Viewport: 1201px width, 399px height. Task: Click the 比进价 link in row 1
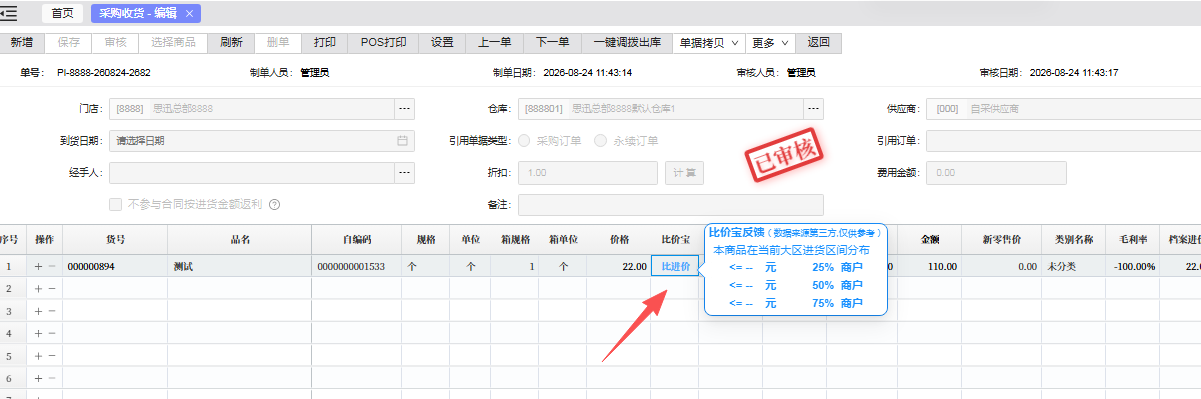675,267
